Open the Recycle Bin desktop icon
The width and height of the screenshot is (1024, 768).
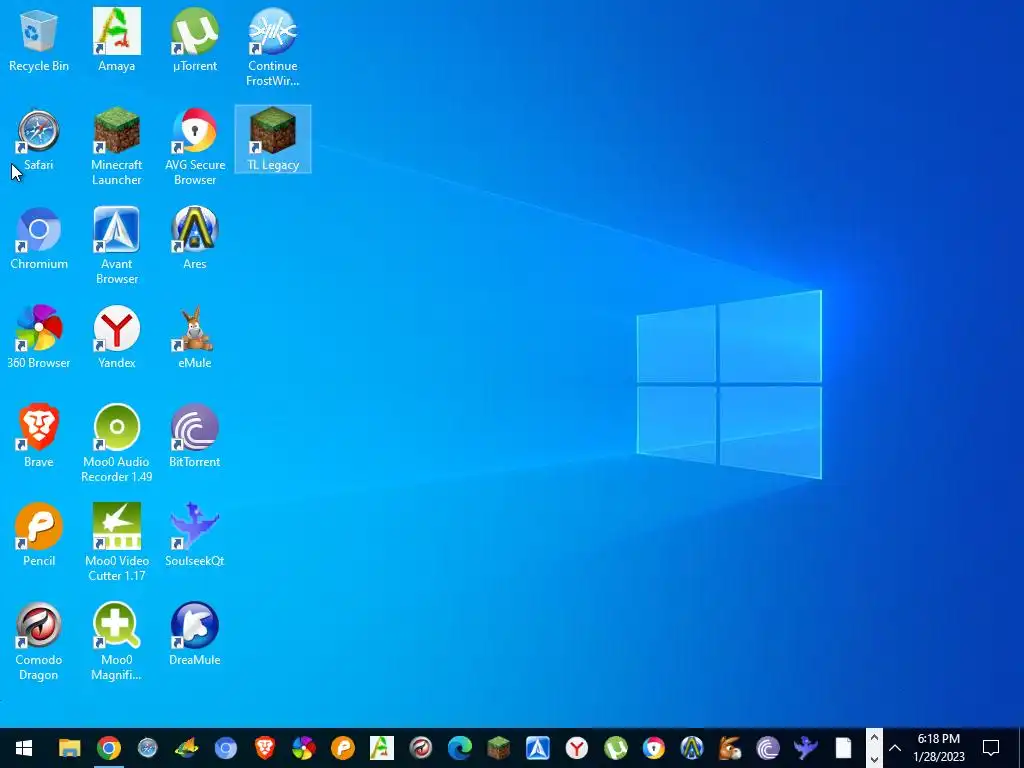click(39, 40)
